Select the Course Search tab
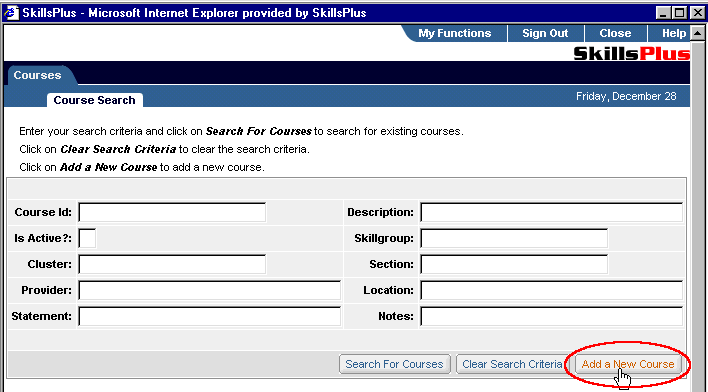This screenshot has height=392, width=708. coord(94,100)
